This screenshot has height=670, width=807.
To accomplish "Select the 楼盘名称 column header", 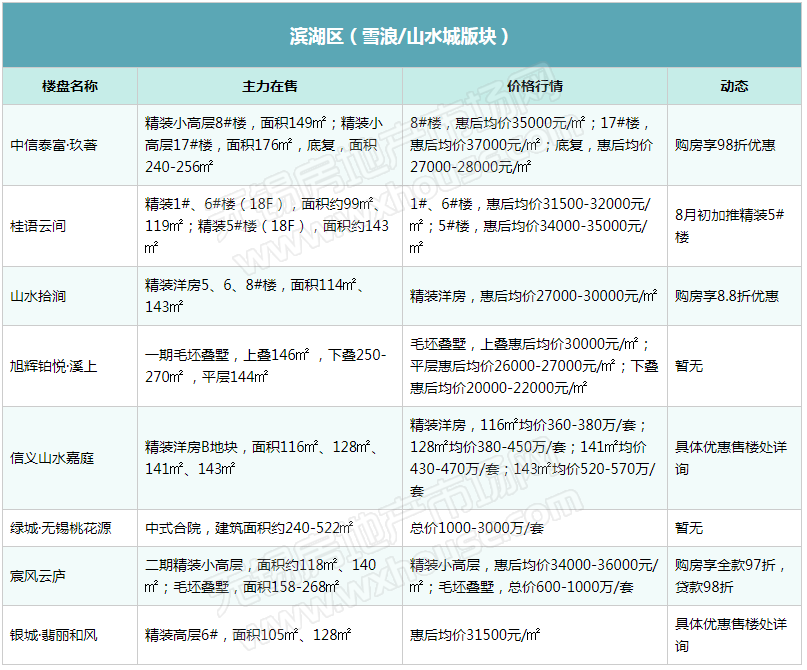I will tap(70, 86).
